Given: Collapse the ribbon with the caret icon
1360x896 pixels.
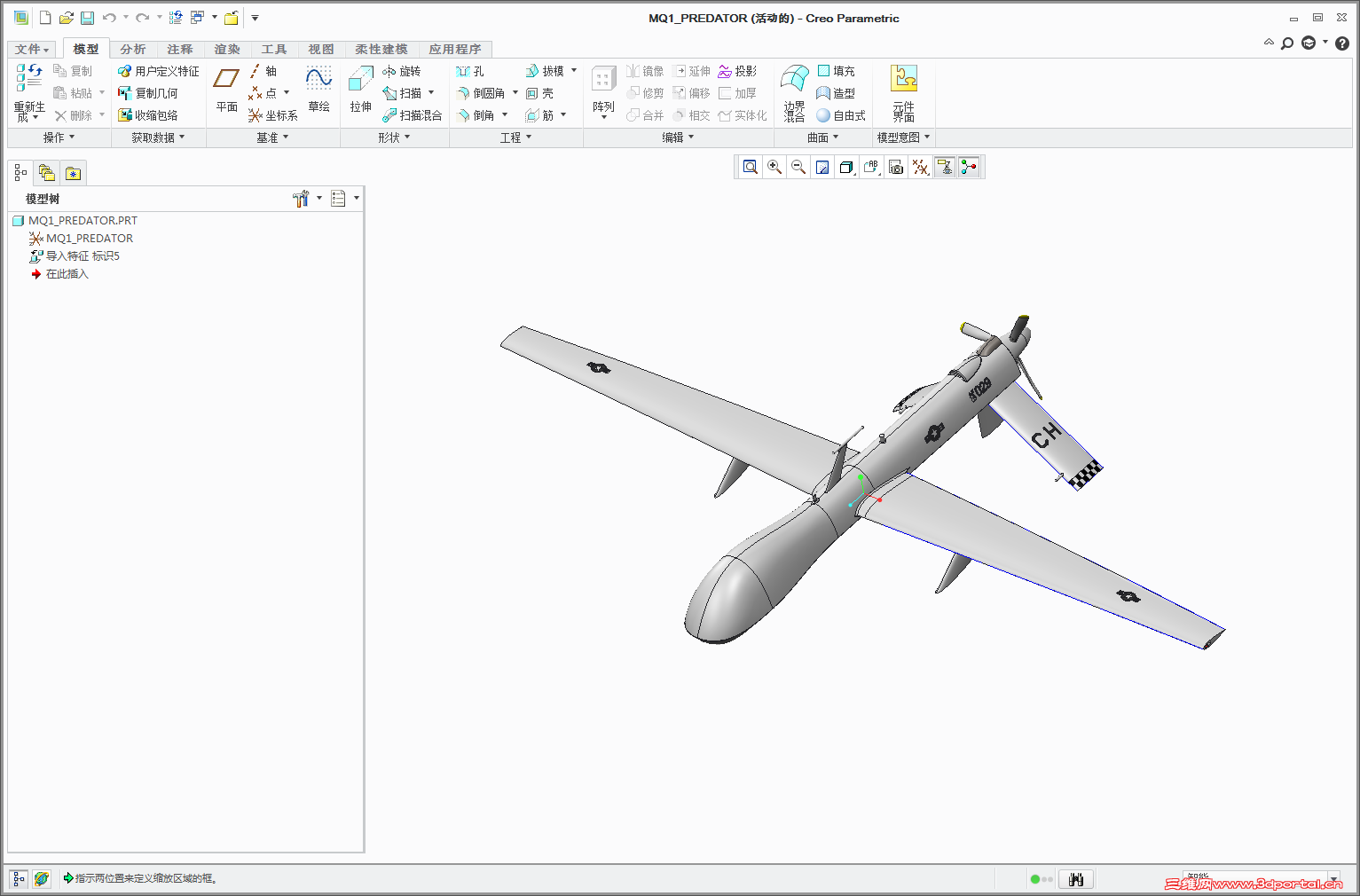Looking at the screenshot, I should pos(1269,42).
